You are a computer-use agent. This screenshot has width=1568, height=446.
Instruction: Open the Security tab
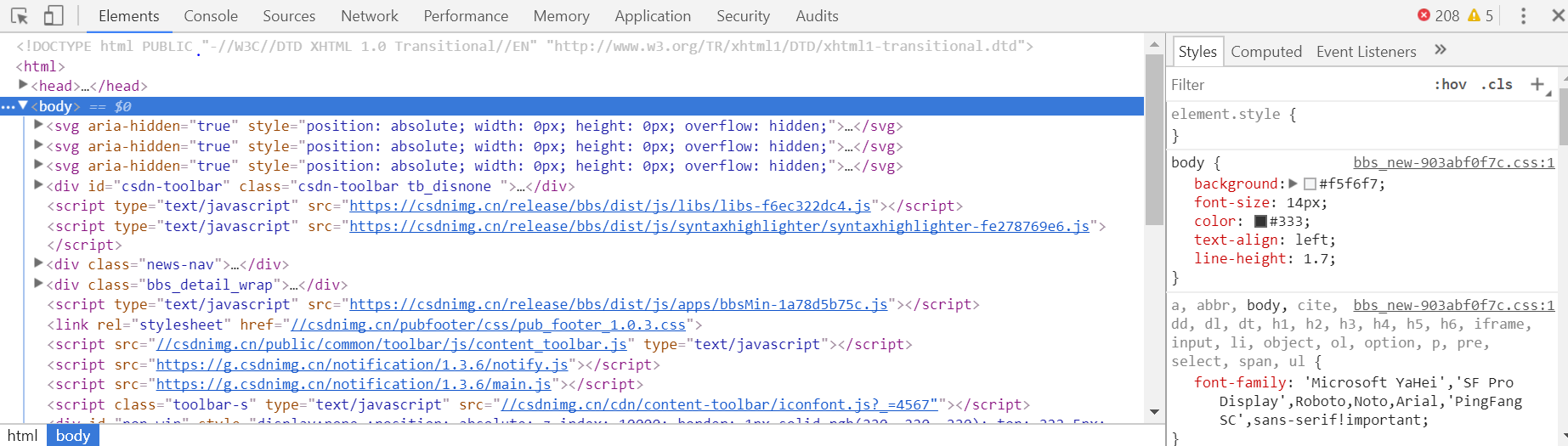(x=743, y=16)
